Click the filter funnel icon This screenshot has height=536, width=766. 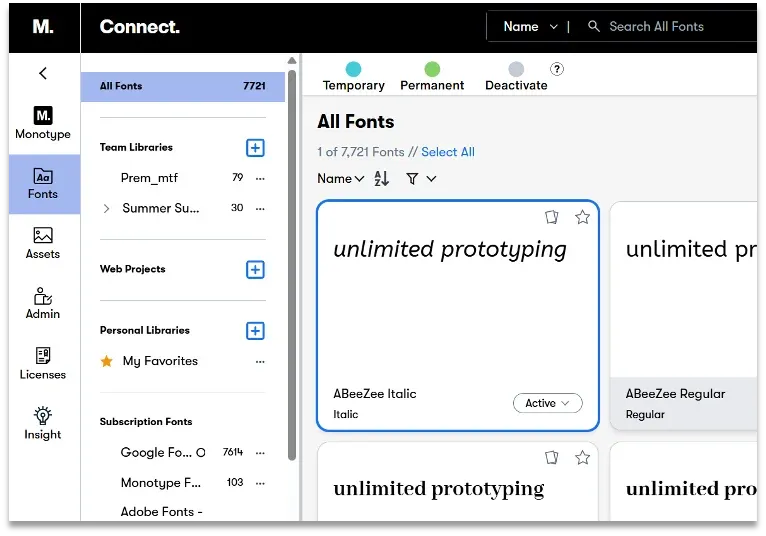[412, 179]
